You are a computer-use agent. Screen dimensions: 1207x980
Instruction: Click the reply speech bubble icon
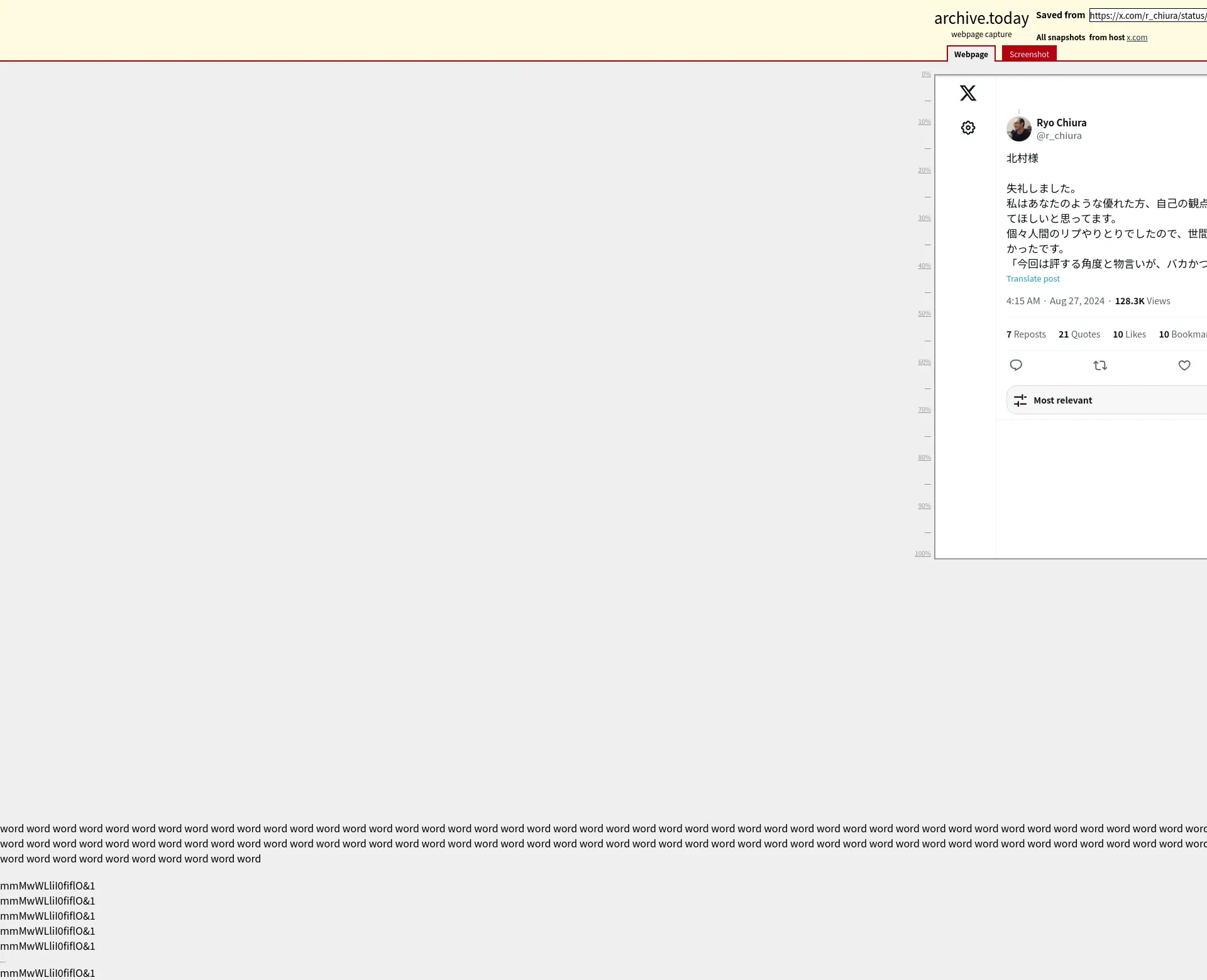coord(1015,365)
